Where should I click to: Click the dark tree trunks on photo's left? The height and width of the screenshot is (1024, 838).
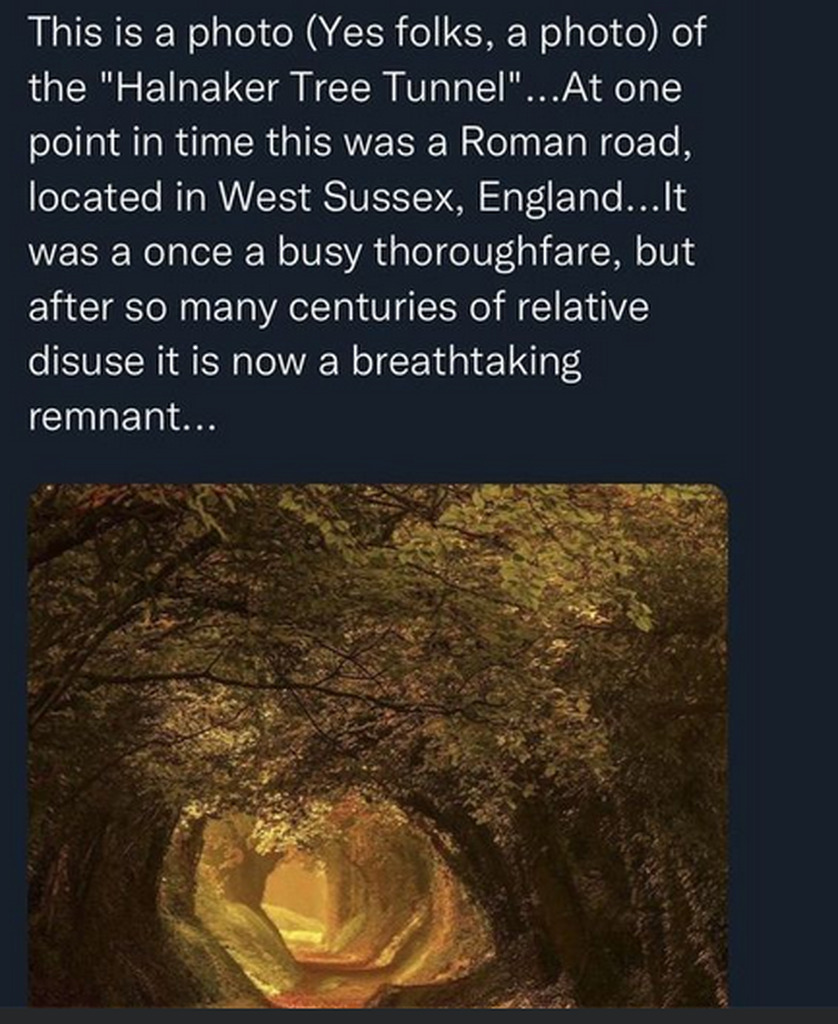click(x=85, y=816)
